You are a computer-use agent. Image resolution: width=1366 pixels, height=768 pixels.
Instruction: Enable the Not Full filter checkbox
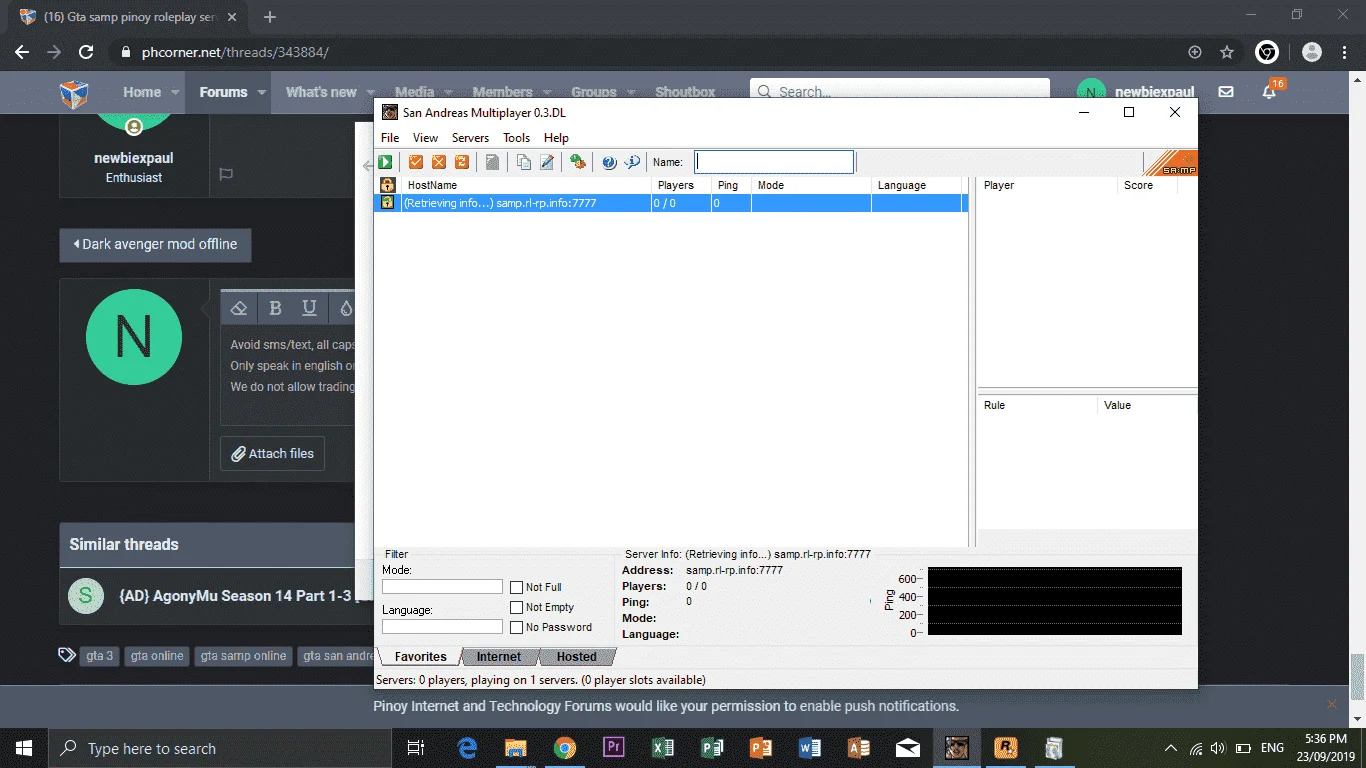point(516,587)
